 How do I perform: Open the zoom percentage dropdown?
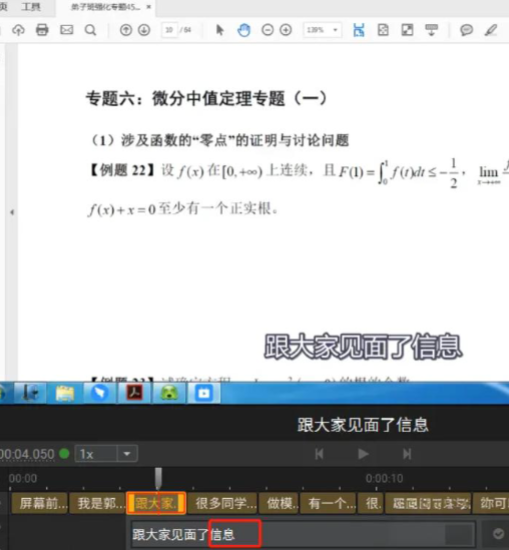click(335, 30)
